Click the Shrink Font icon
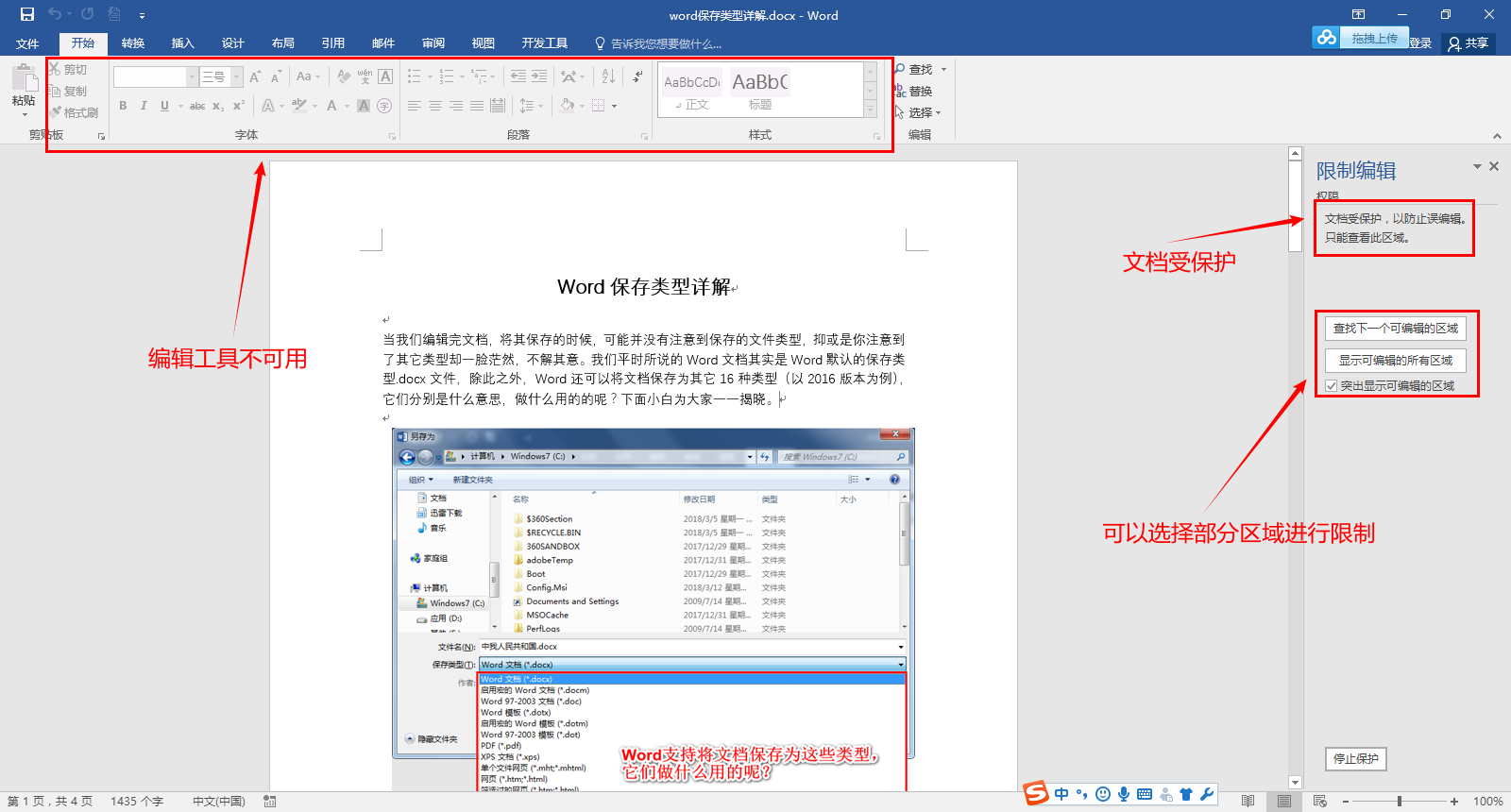The width and height of the screenshot is (1511, 812). [x=276, y=76]
